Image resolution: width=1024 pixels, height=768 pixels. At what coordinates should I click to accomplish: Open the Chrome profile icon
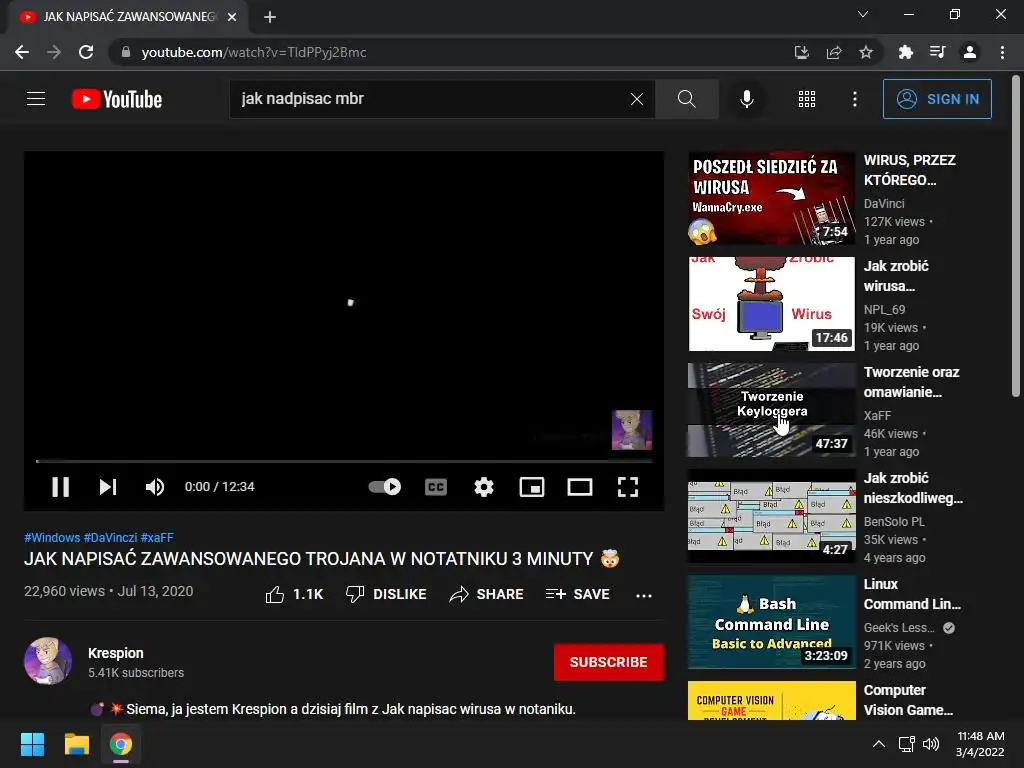970,52
